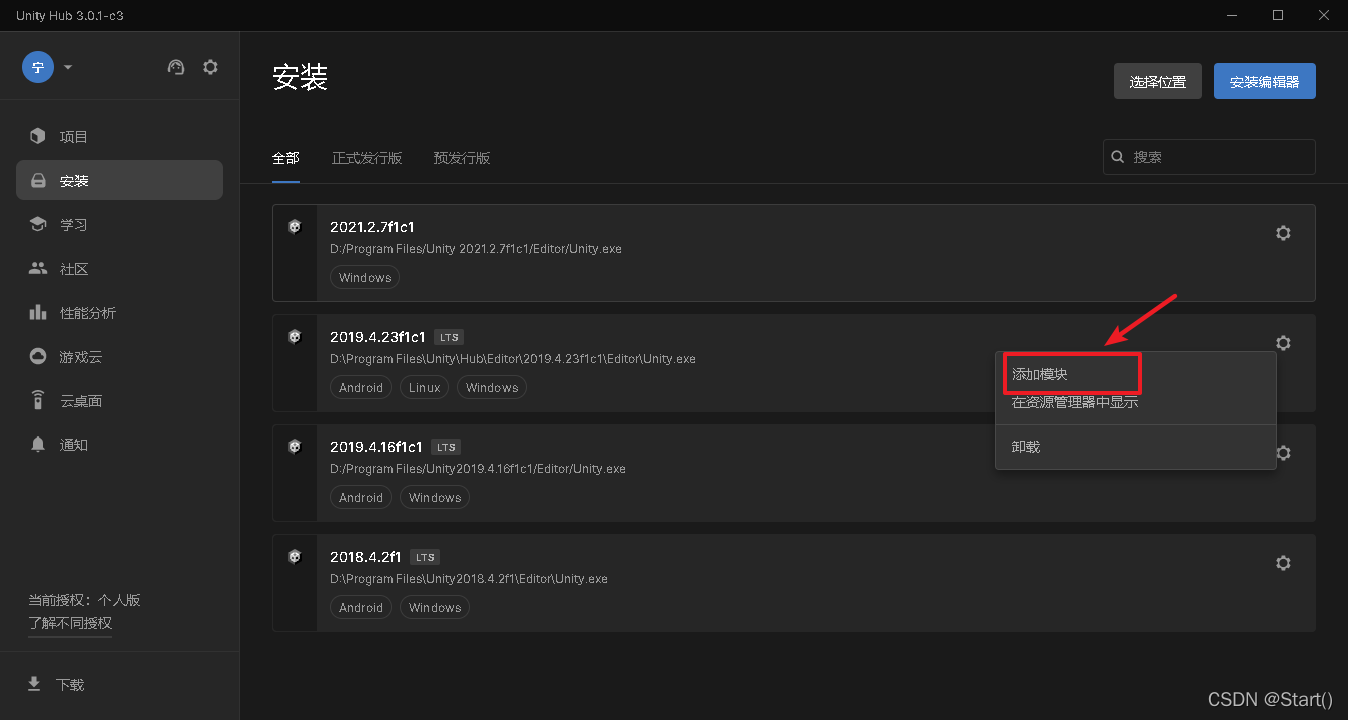Open 学习 section in sidebar
Screen dimensions: 1348x720
(119, 224)
